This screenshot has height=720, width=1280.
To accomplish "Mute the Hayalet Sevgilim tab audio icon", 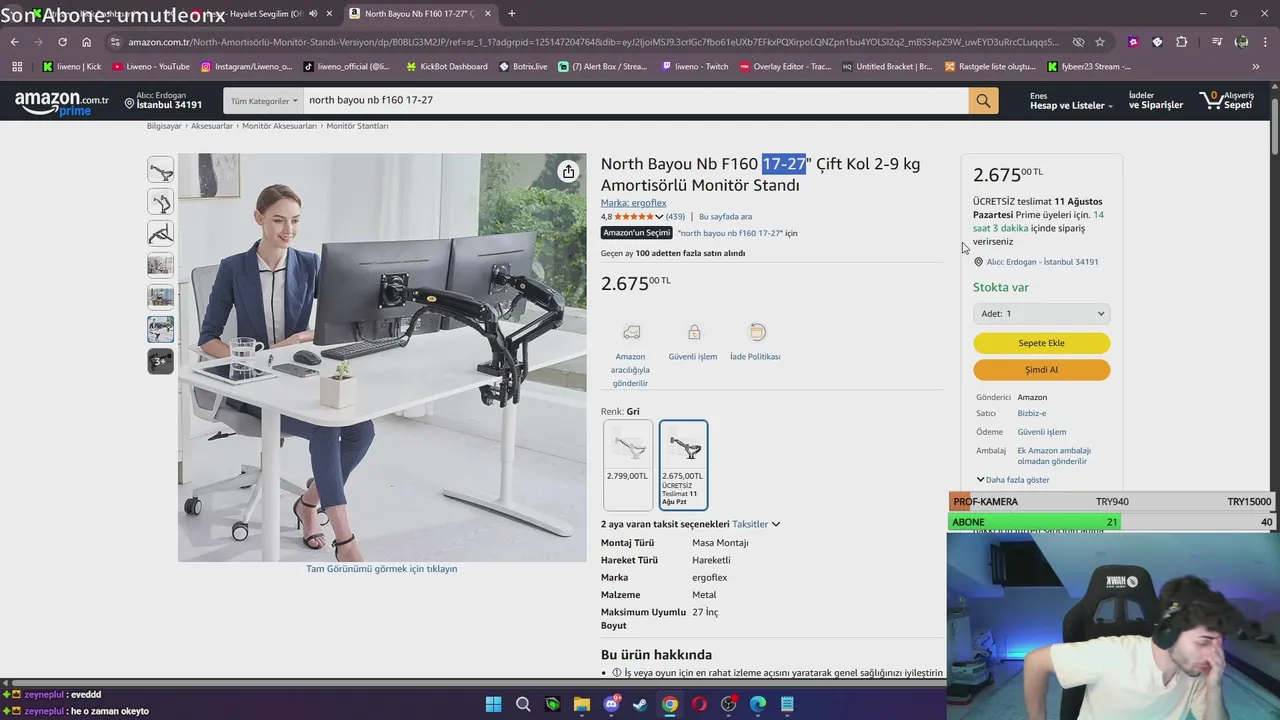I will pos(313,14).
